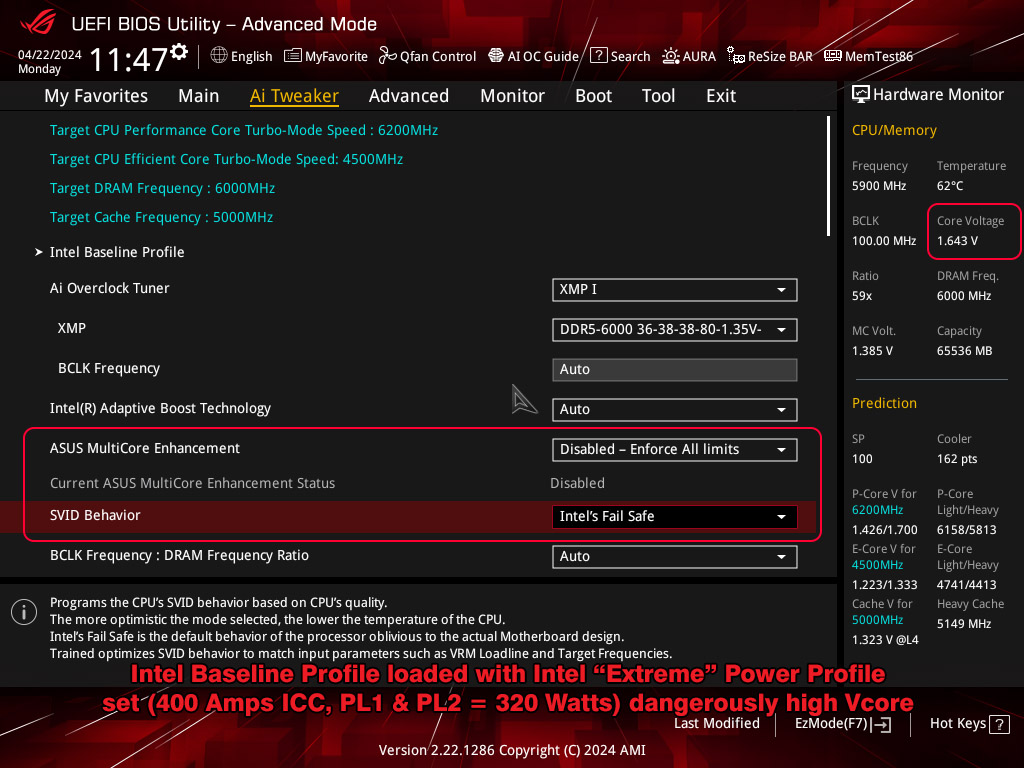
Task: Click the 4500MHz E-Core prediction text
Action: point(878,565)
